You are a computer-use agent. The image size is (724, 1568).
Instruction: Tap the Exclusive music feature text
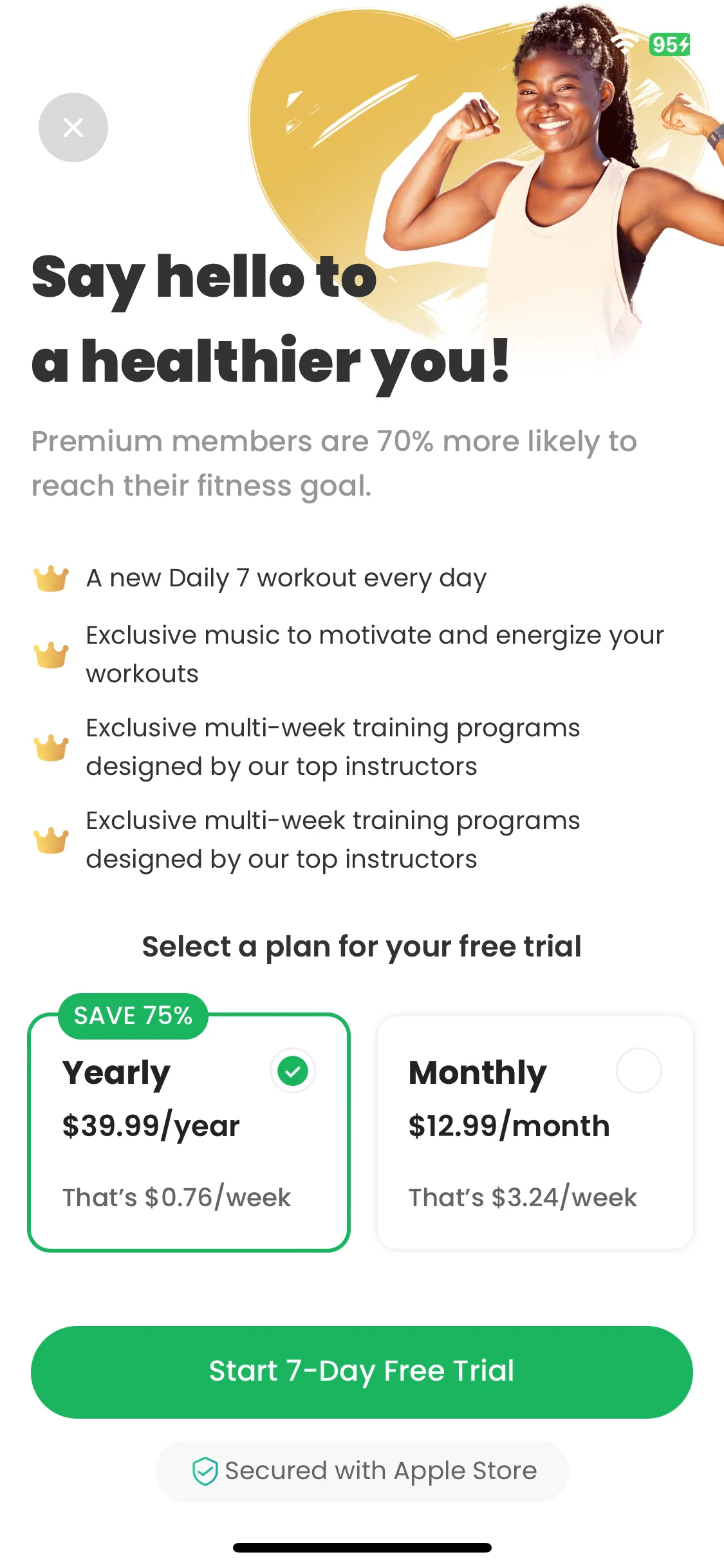(x=375, y=654)
